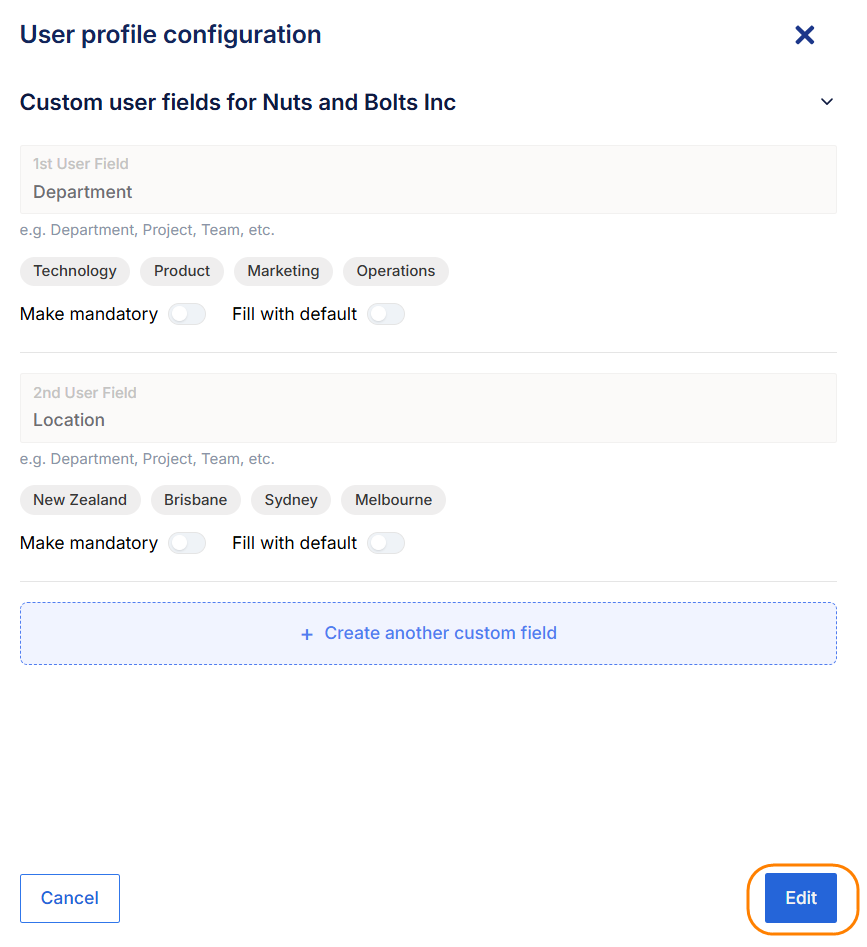Click the Cancel button
The width and height of the screenshot is (867, 947).
click(70, 898)
